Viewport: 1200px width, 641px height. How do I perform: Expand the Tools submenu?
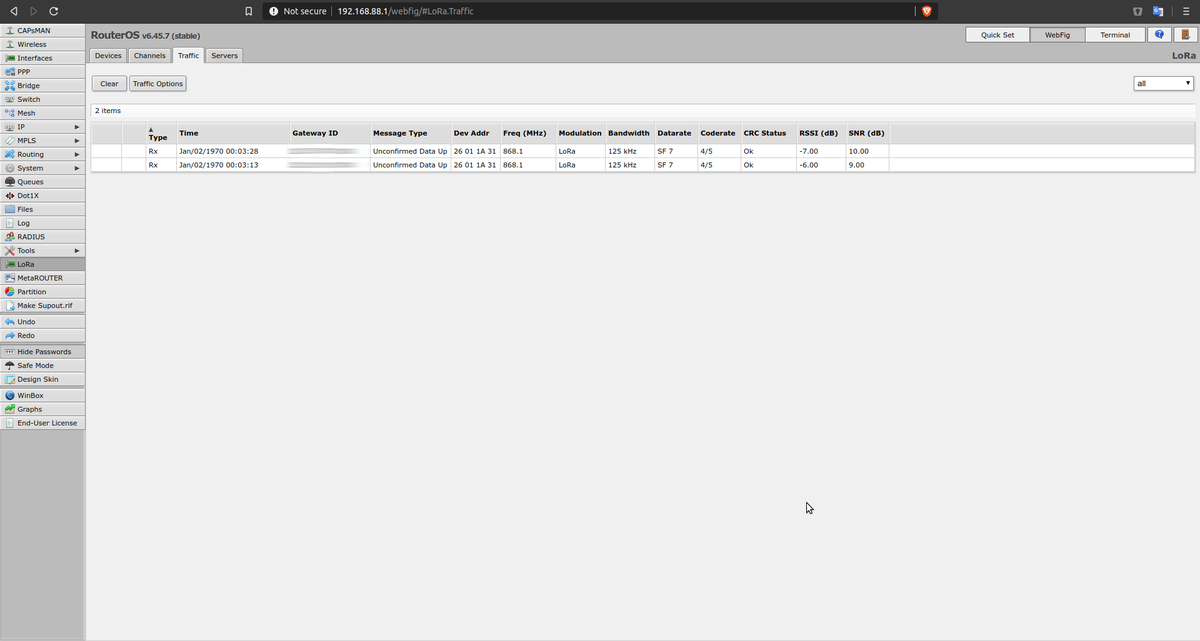click(43, 250)
